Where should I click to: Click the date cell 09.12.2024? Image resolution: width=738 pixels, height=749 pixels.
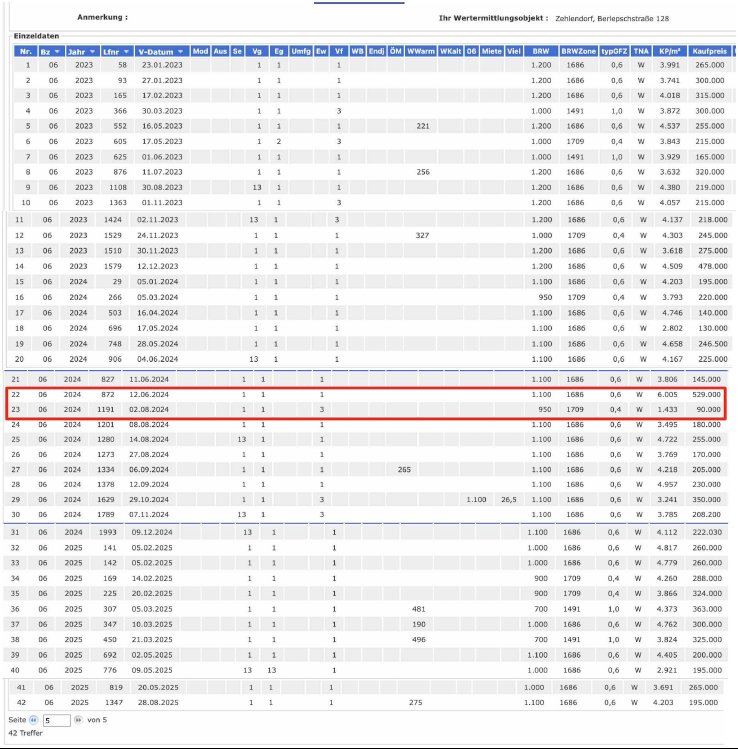point(152,532)
